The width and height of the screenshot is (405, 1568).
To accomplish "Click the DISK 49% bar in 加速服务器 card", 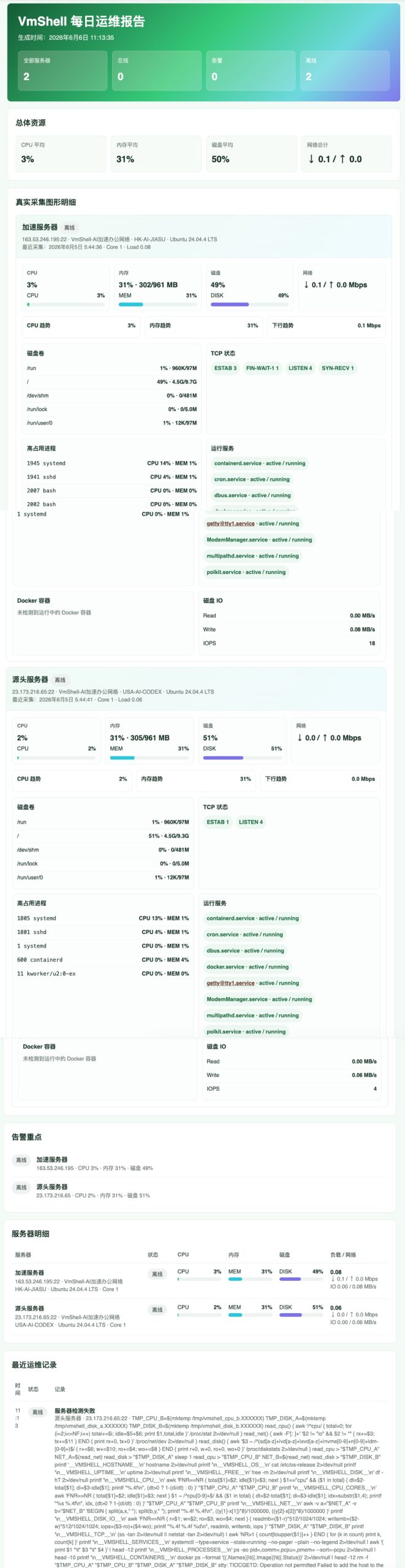I will click(x=249, y=304).
